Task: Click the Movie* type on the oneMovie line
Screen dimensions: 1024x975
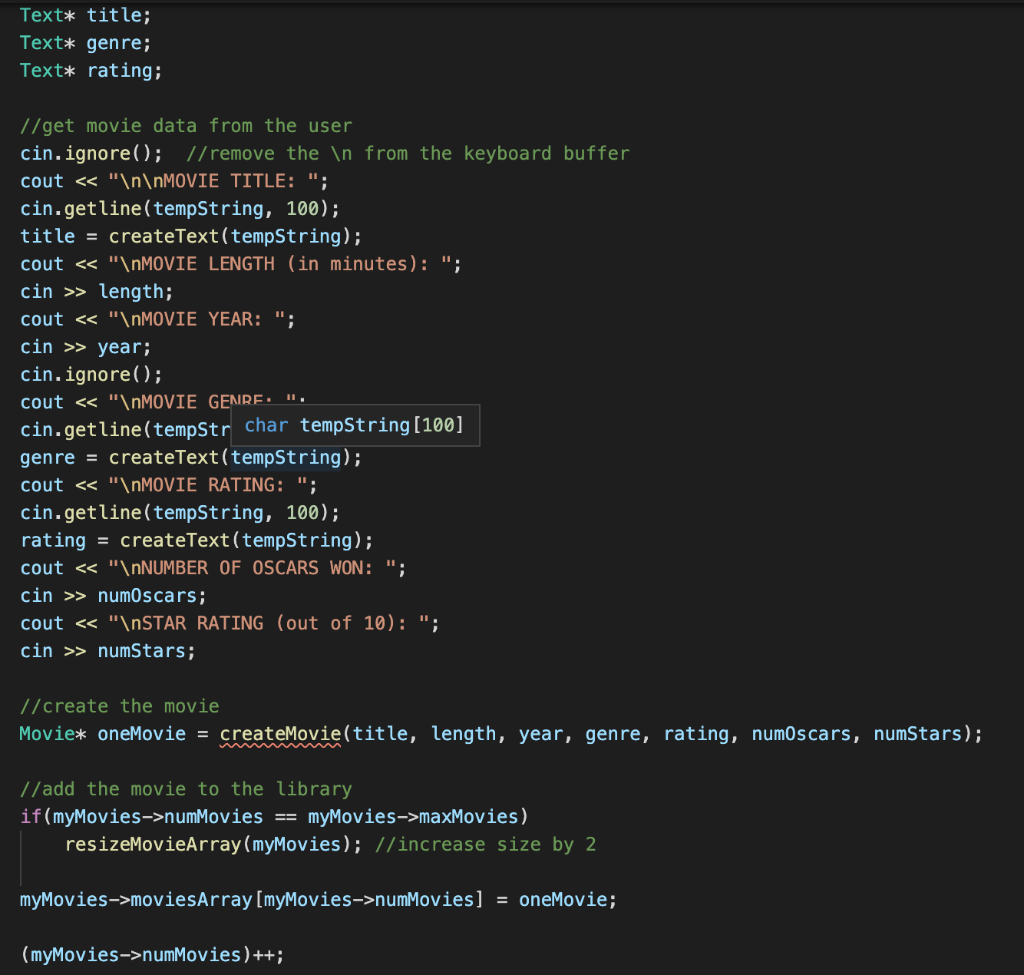Action: click(42, 733)
